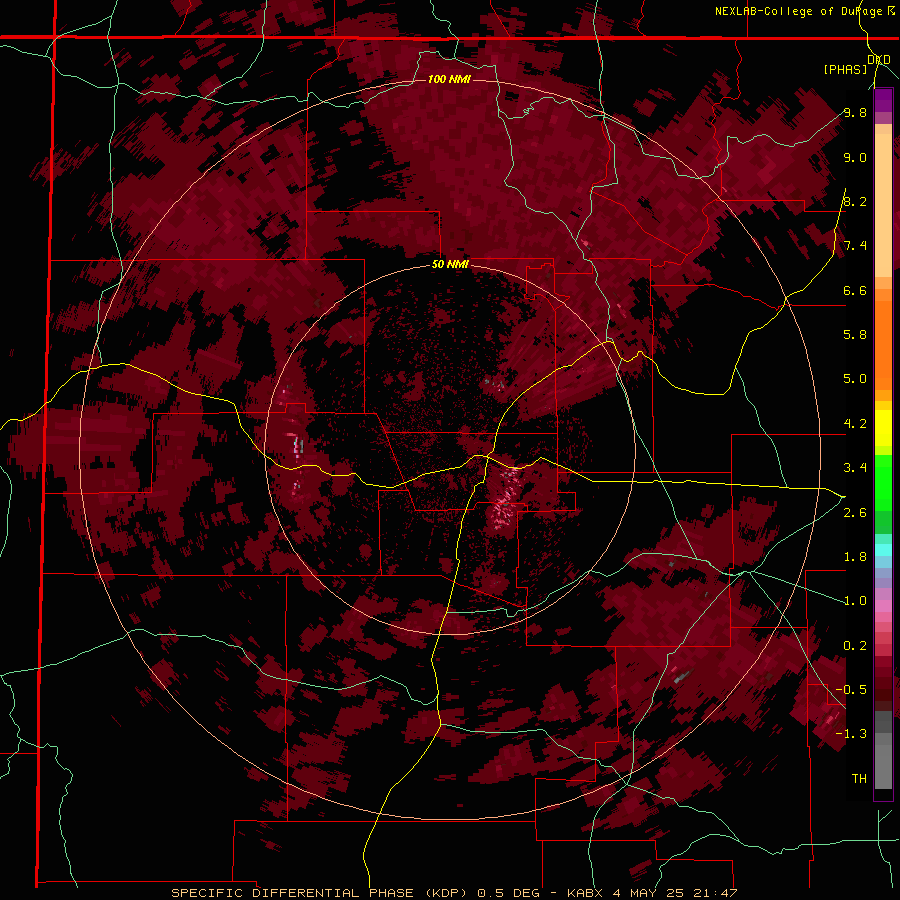Image resolution: width=900 pixels, height=900 pixels.
Task: Click the 9.0 value on the color scale
Action: [855, 157]
